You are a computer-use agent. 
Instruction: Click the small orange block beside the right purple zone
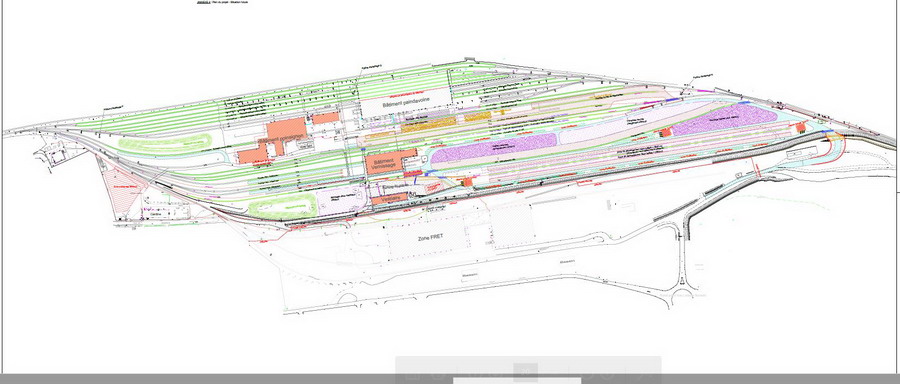click(665, 133)
